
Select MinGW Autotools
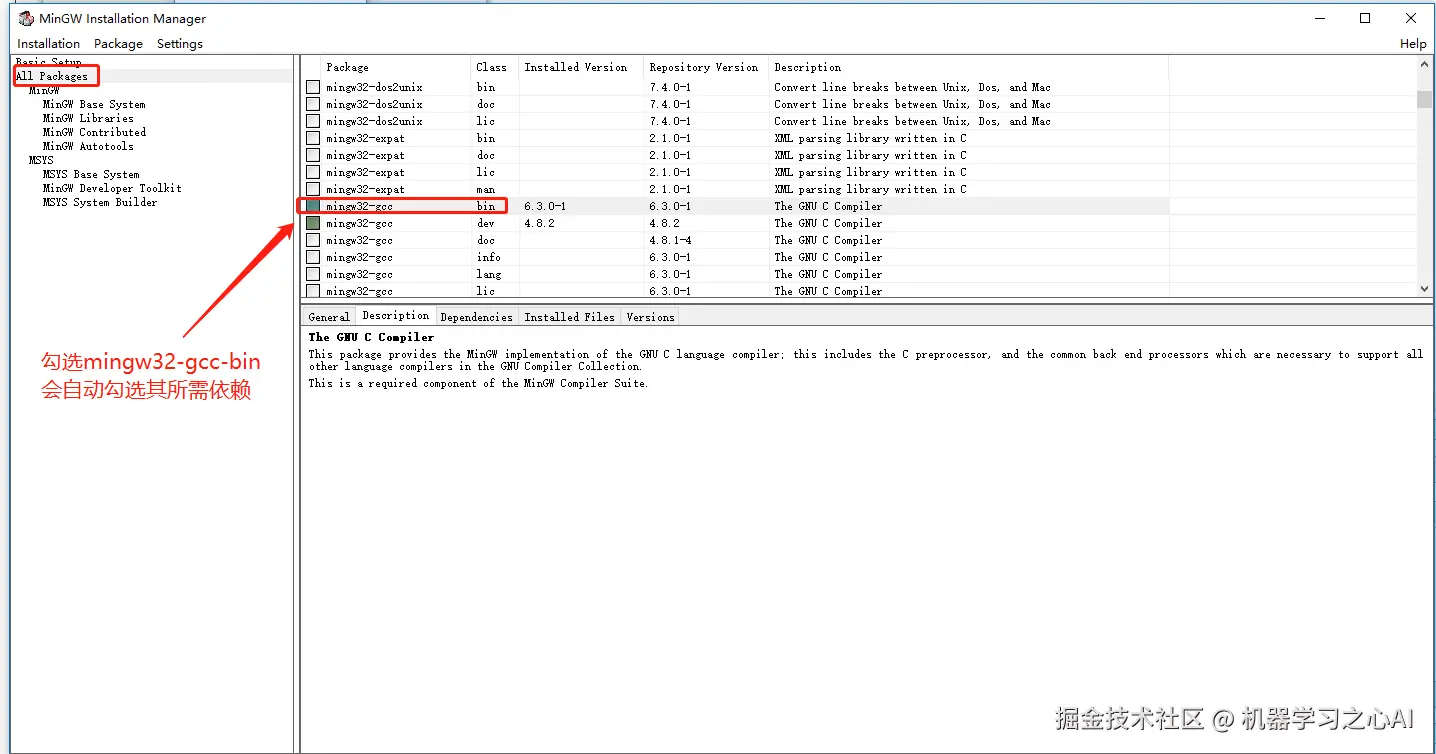tap(88, 146)
